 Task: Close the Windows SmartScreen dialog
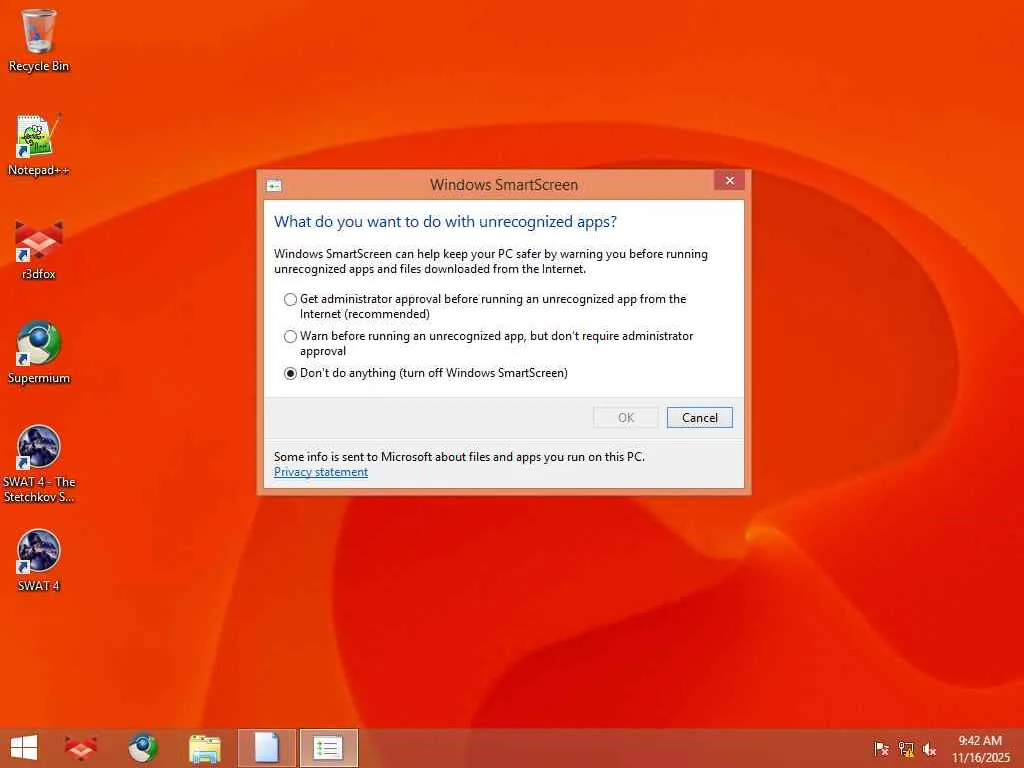point(729,180)
